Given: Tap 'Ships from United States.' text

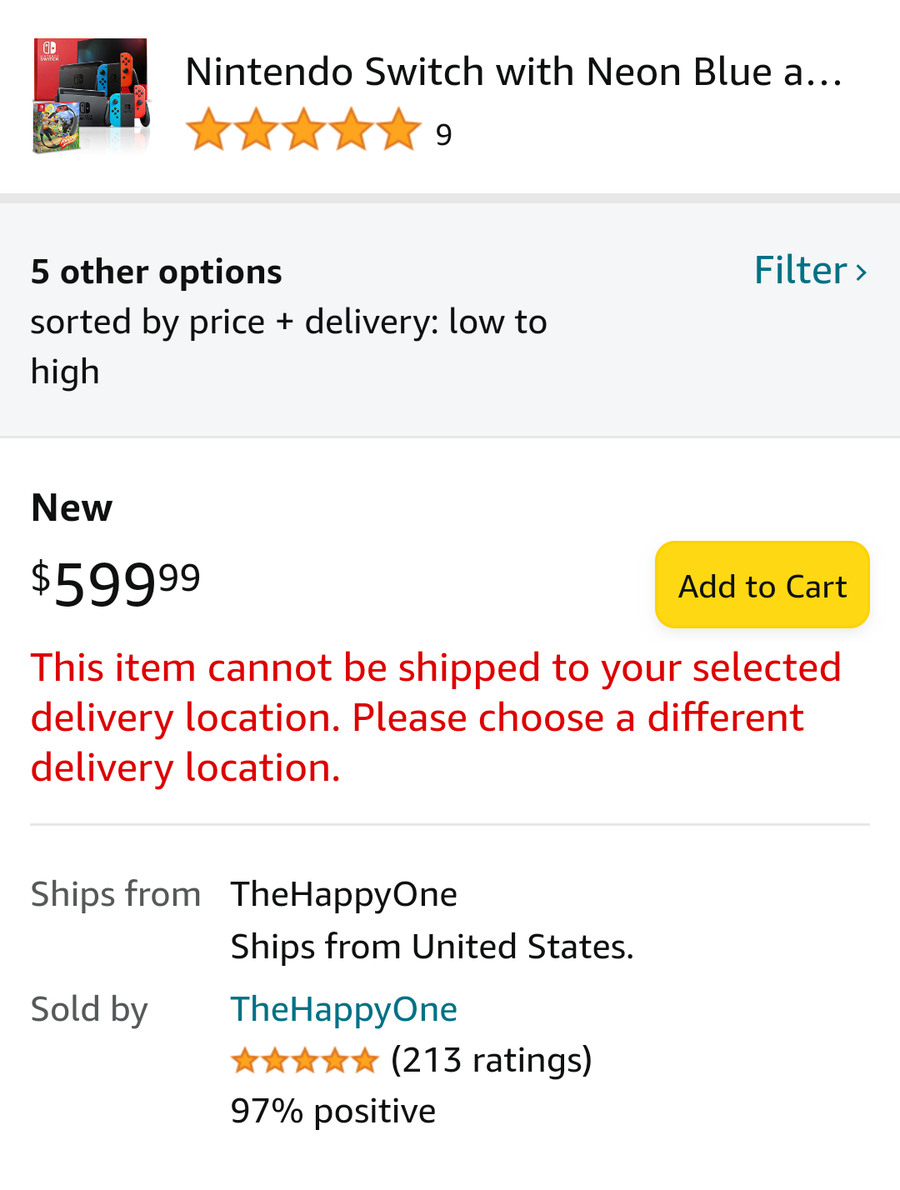Looking at the screenshot, I should tap(432, 947).
